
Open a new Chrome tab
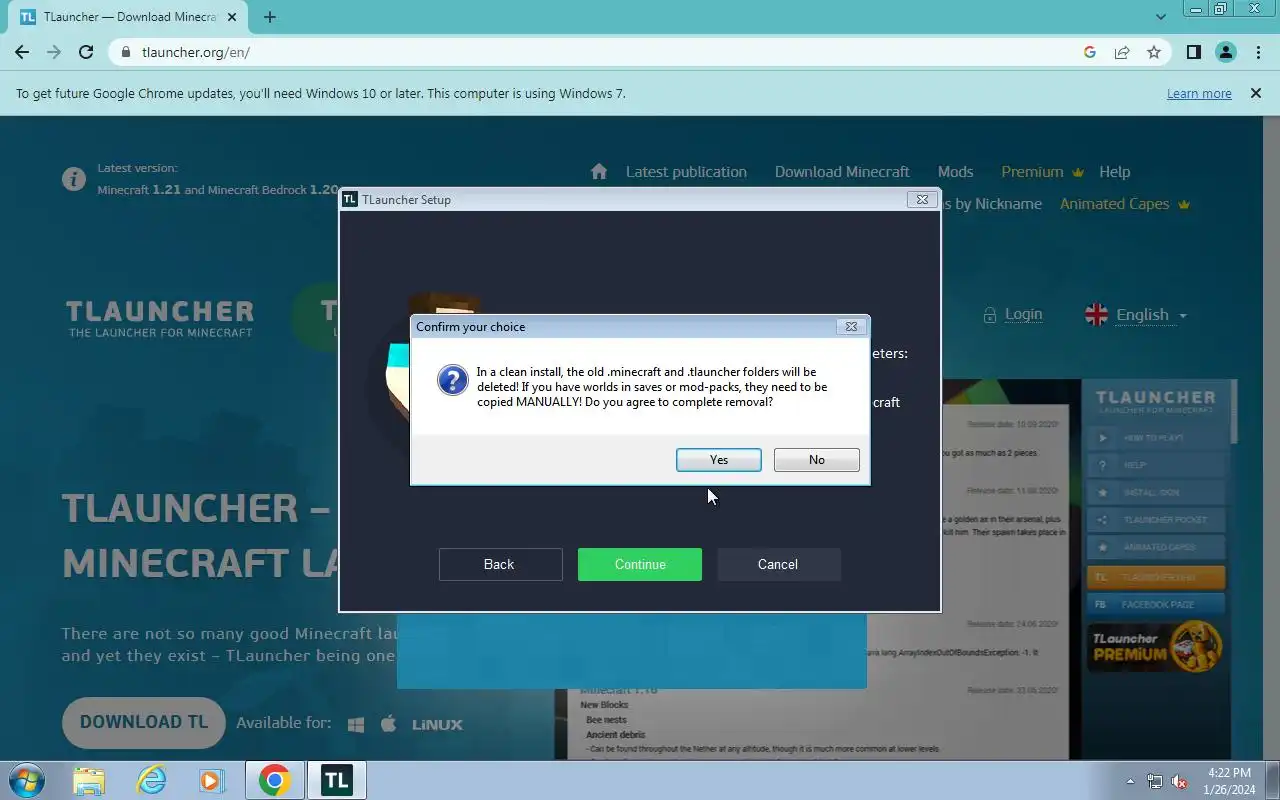point(270,17)
